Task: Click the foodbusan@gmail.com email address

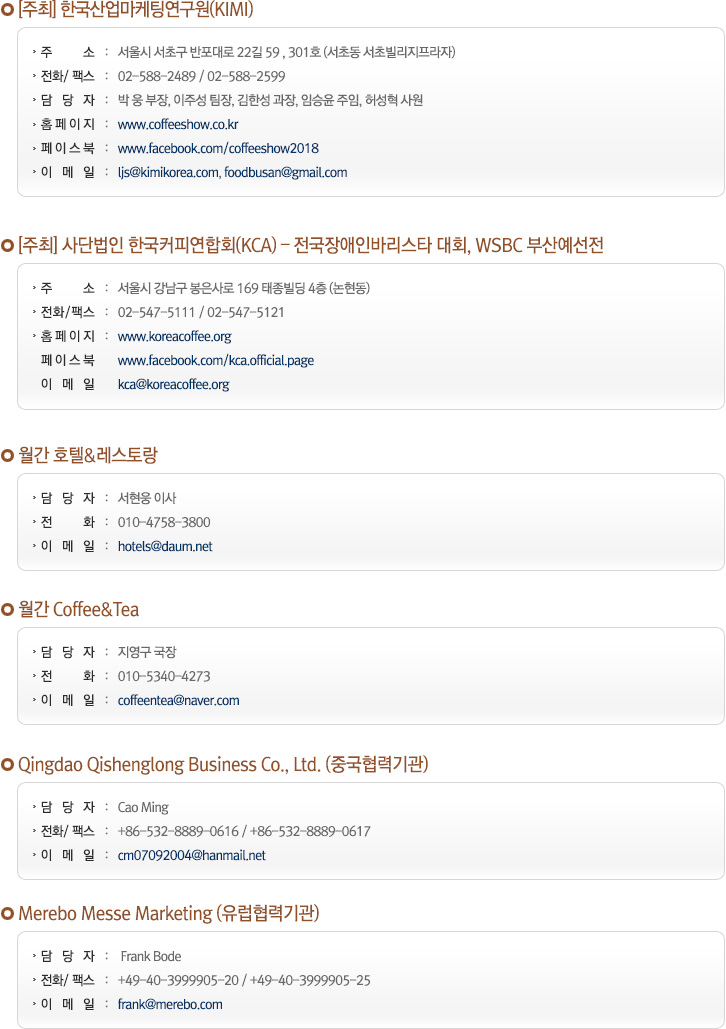Action: 286,173
